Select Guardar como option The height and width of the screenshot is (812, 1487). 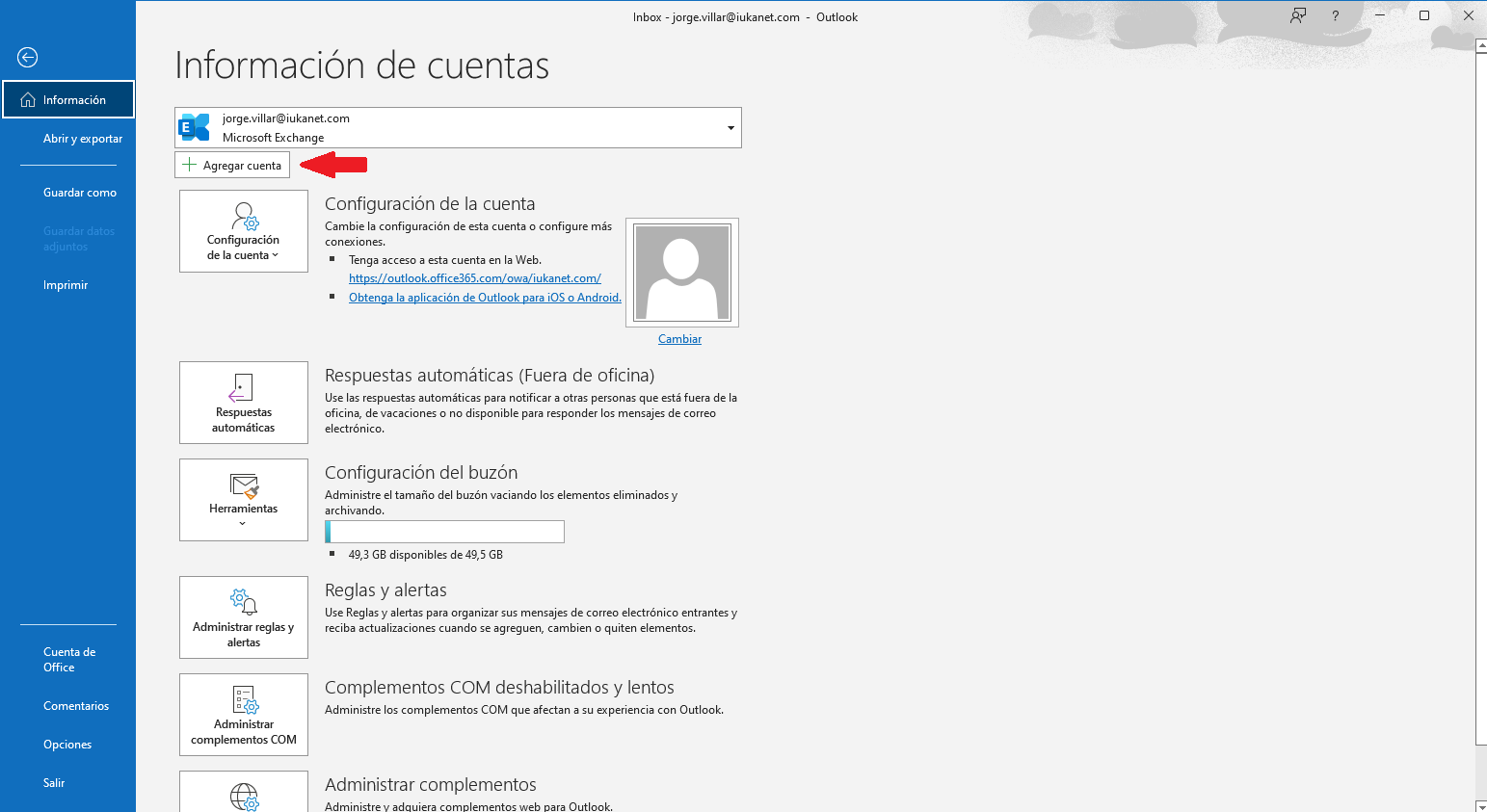point(80,193)
